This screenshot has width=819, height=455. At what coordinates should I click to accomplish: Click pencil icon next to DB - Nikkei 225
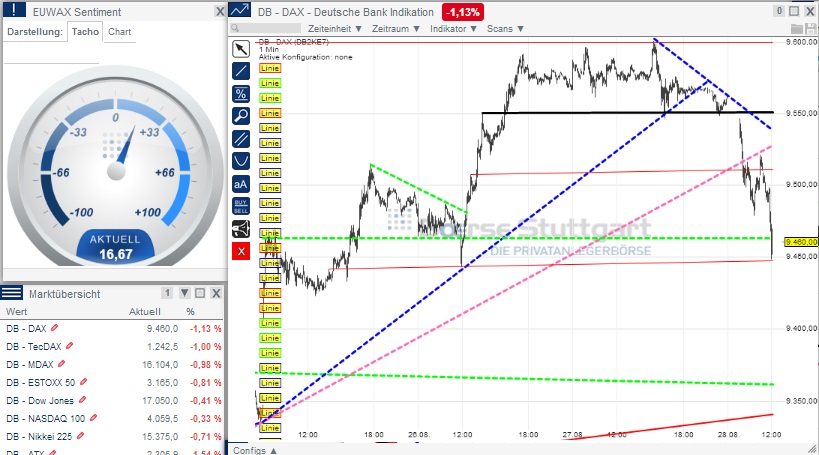click(x=80, y=435)
